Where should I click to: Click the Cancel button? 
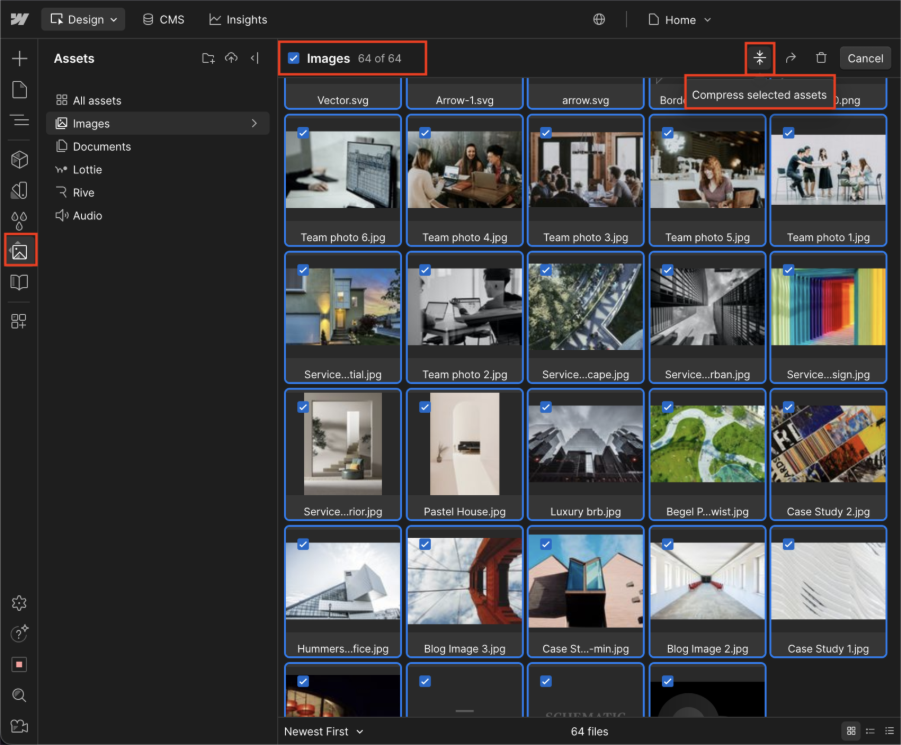(x=865, y=58)
